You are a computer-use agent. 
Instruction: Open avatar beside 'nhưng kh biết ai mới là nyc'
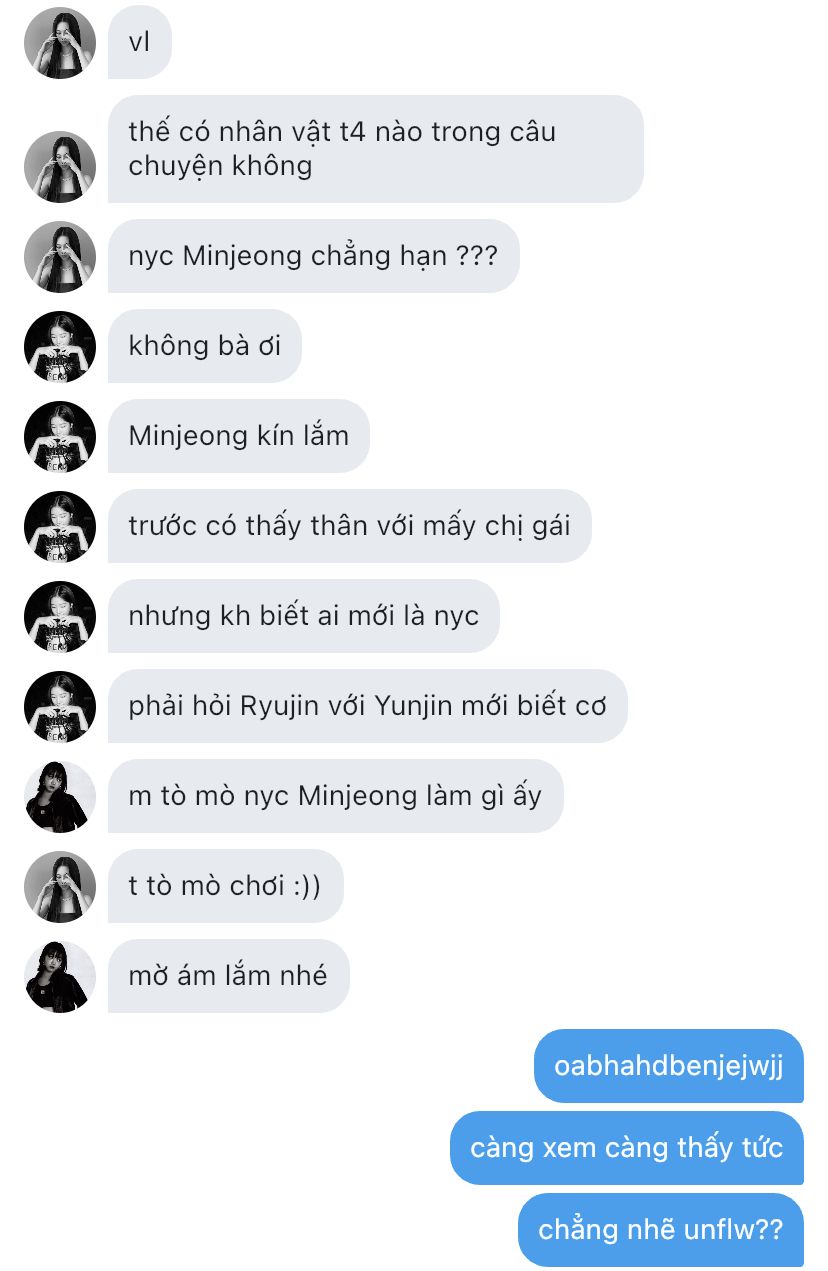[x=60, y=617]
